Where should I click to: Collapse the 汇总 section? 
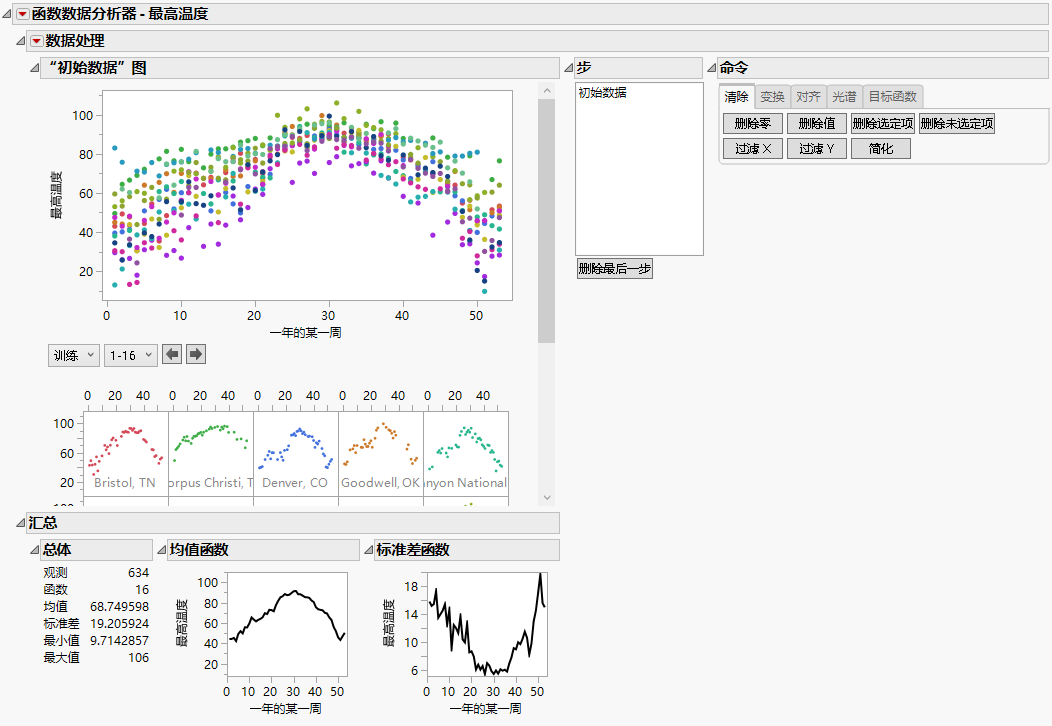coord(22,522)
